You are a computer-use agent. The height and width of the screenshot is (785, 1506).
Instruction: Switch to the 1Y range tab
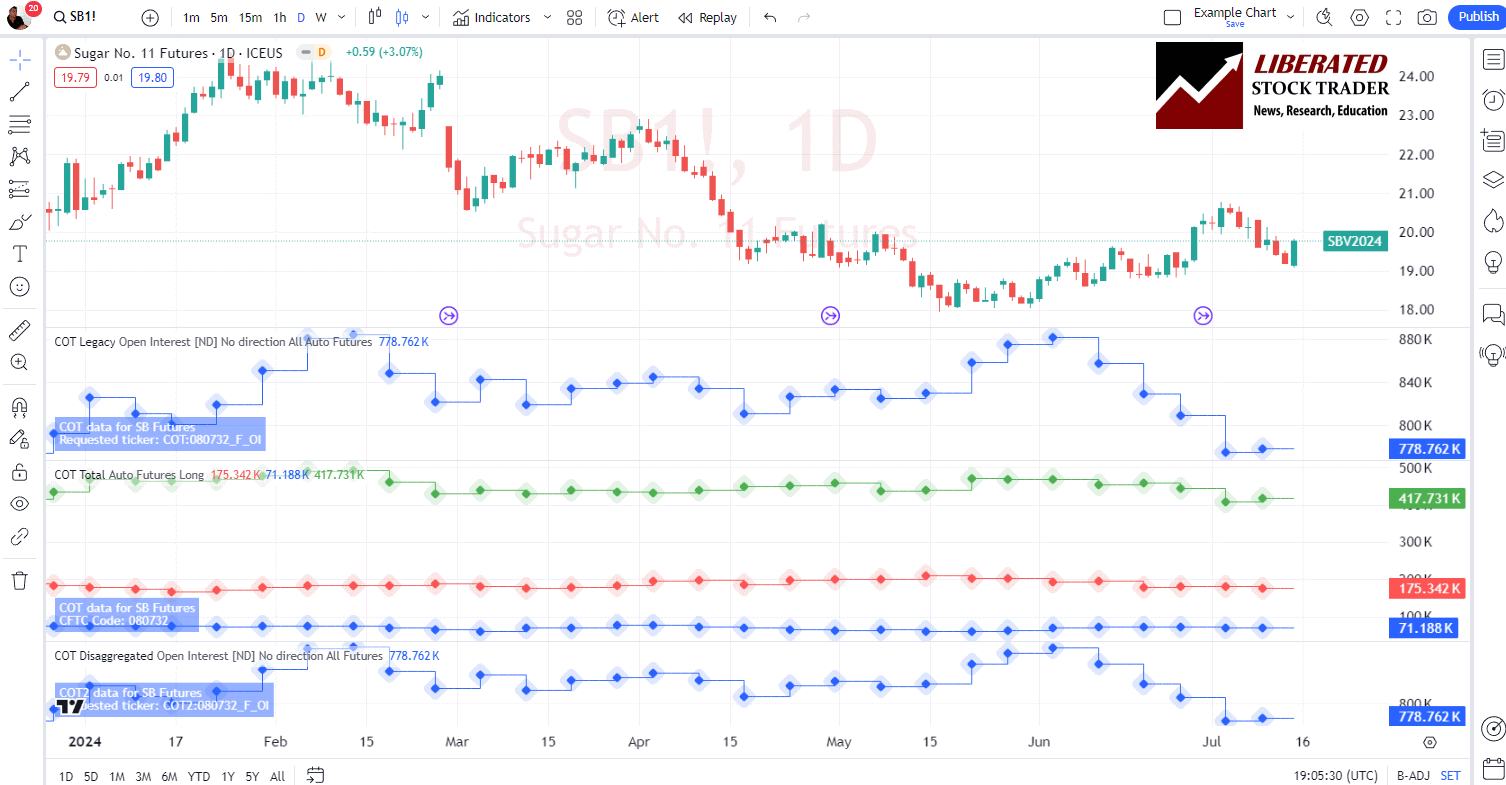227,776
